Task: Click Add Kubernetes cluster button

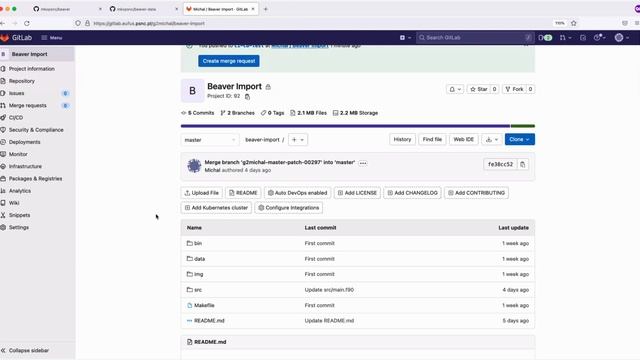Action: [216, 208]
